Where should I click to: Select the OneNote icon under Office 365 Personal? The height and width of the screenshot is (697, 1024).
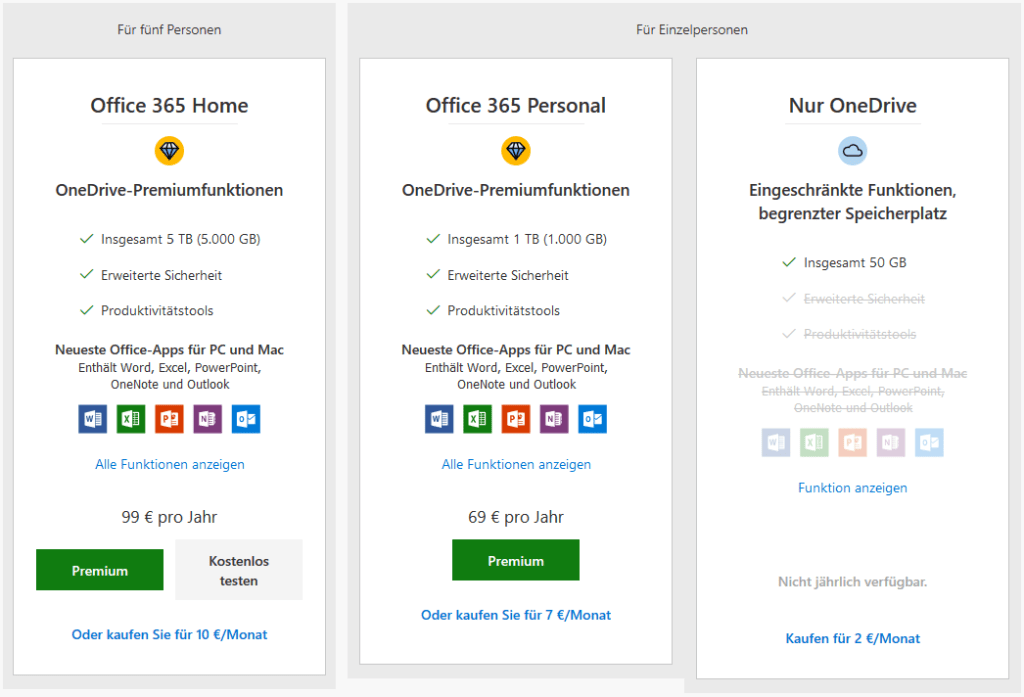click(554, 419)
